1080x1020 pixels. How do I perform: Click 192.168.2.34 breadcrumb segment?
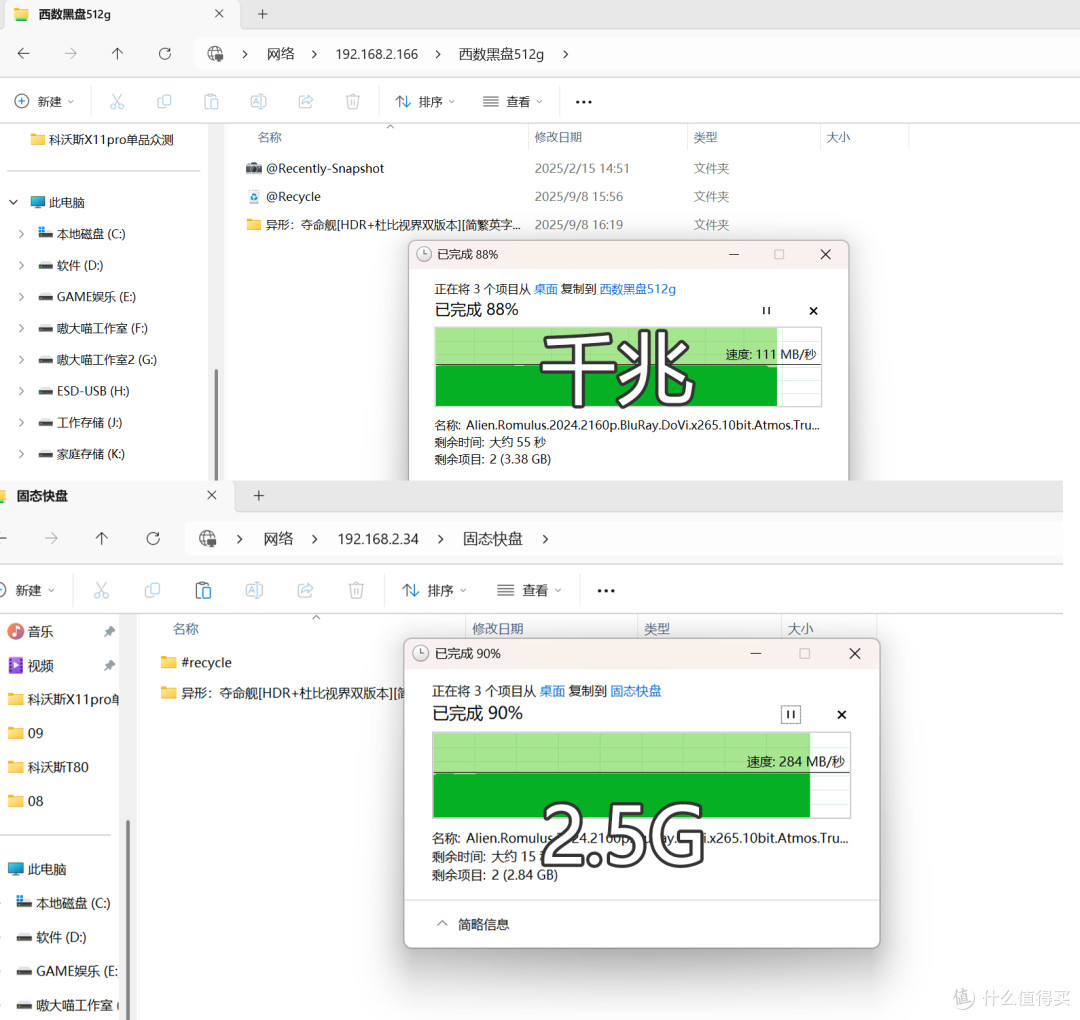click(378, 539)
